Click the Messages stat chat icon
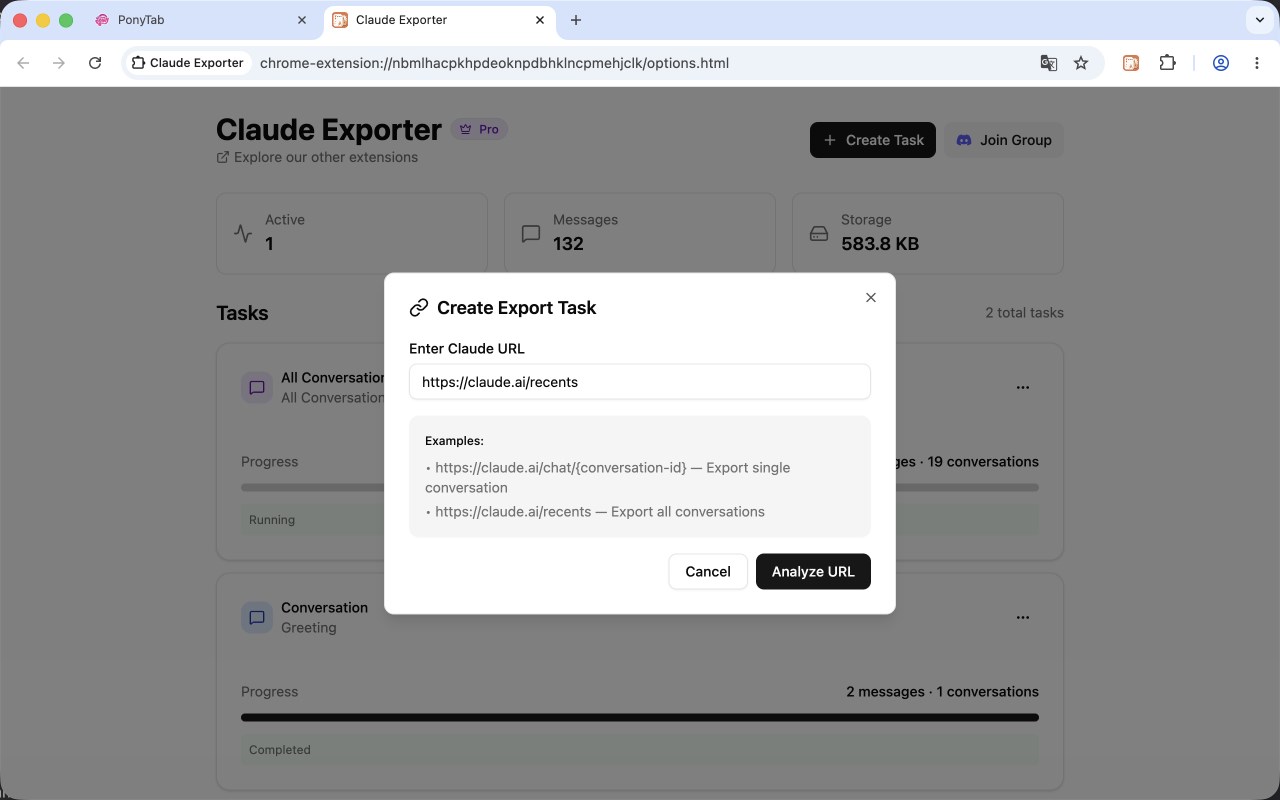Screen dimensions: 1280x800 point(531,233)
